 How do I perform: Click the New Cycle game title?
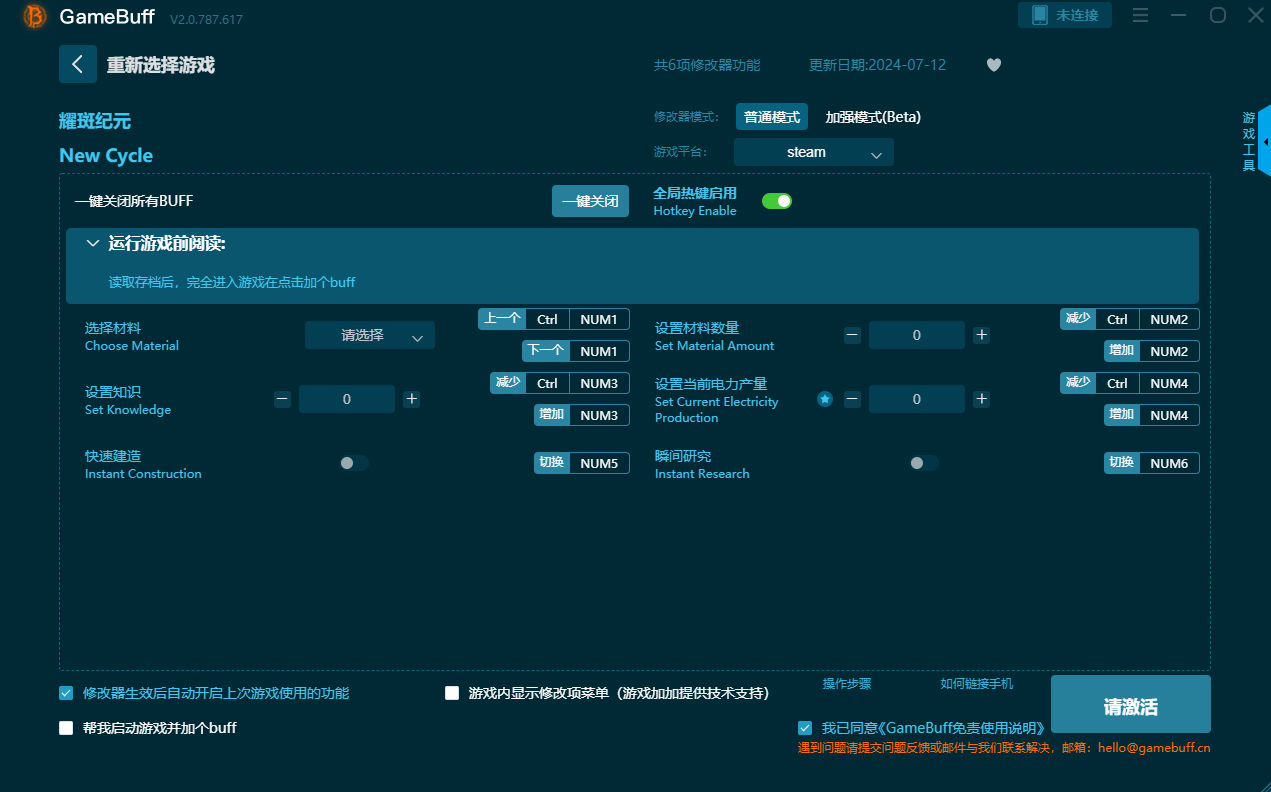[106, 155]
